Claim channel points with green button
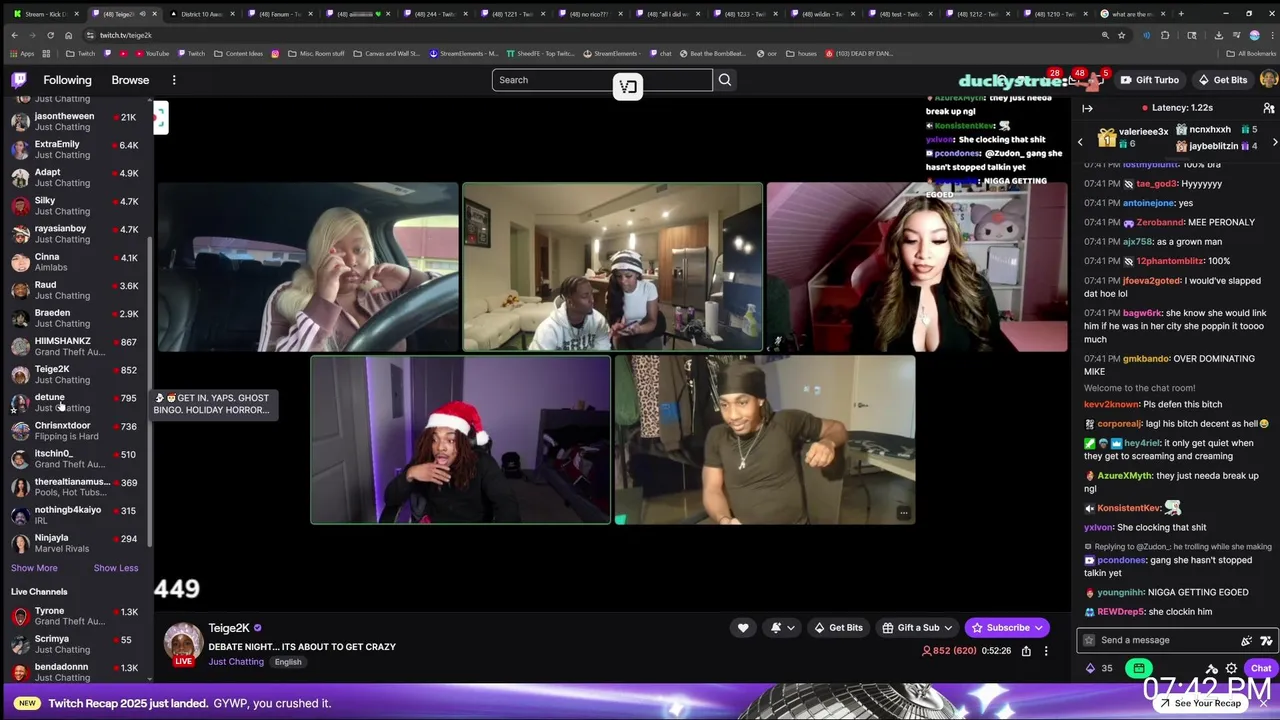This screenshot has height=720, width=1280. (x=1139, y=668)
